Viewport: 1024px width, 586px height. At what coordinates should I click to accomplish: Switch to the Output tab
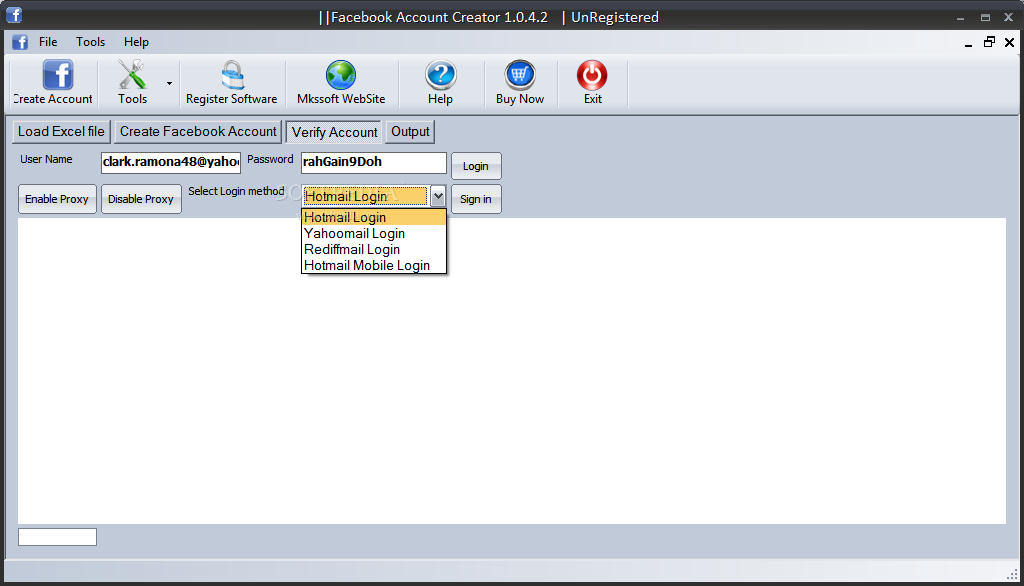click(410, 131)
